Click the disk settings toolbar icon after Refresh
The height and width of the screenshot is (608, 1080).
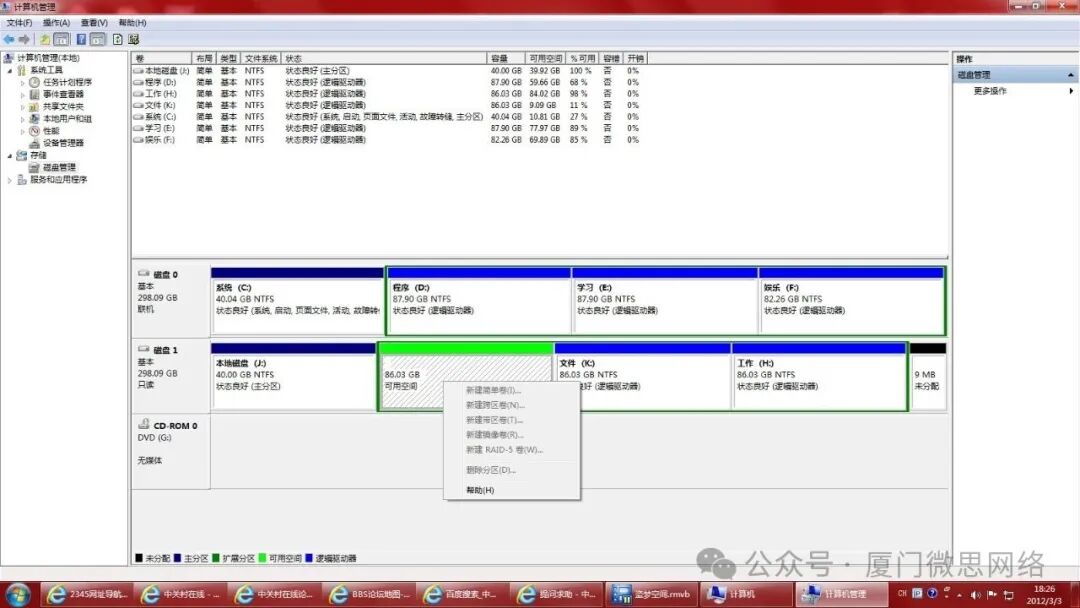click(x=134, y=40)
